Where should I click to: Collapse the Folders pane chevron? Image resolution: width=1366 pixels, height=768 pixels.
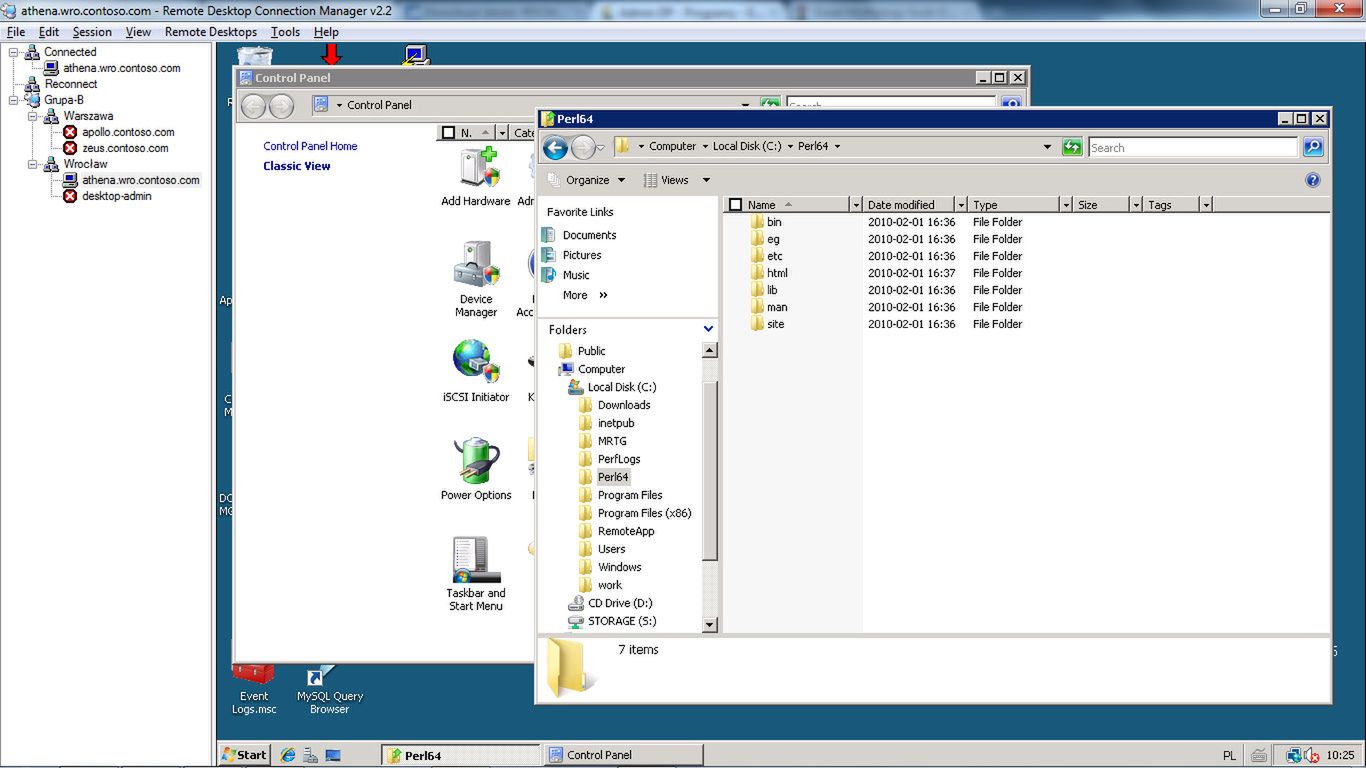point(708,329)
